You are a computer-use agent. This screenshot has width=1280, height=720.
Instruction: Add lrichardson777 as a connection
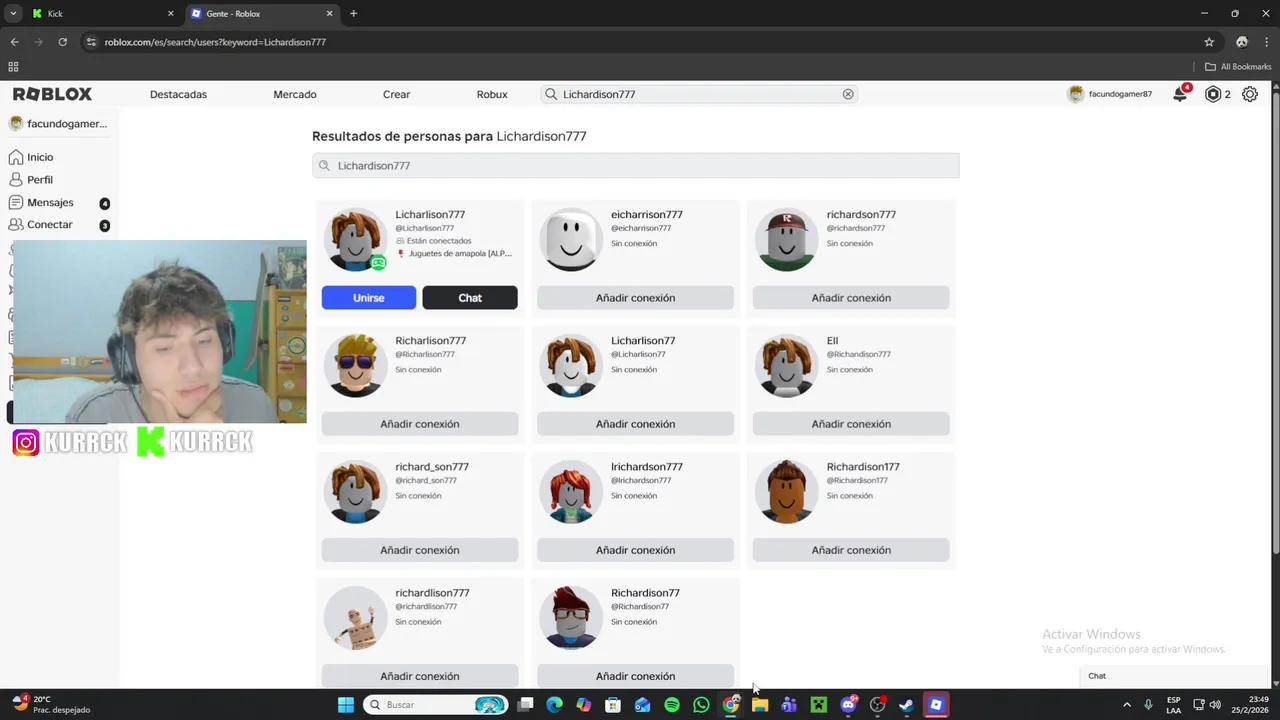[x=635, y=550]
